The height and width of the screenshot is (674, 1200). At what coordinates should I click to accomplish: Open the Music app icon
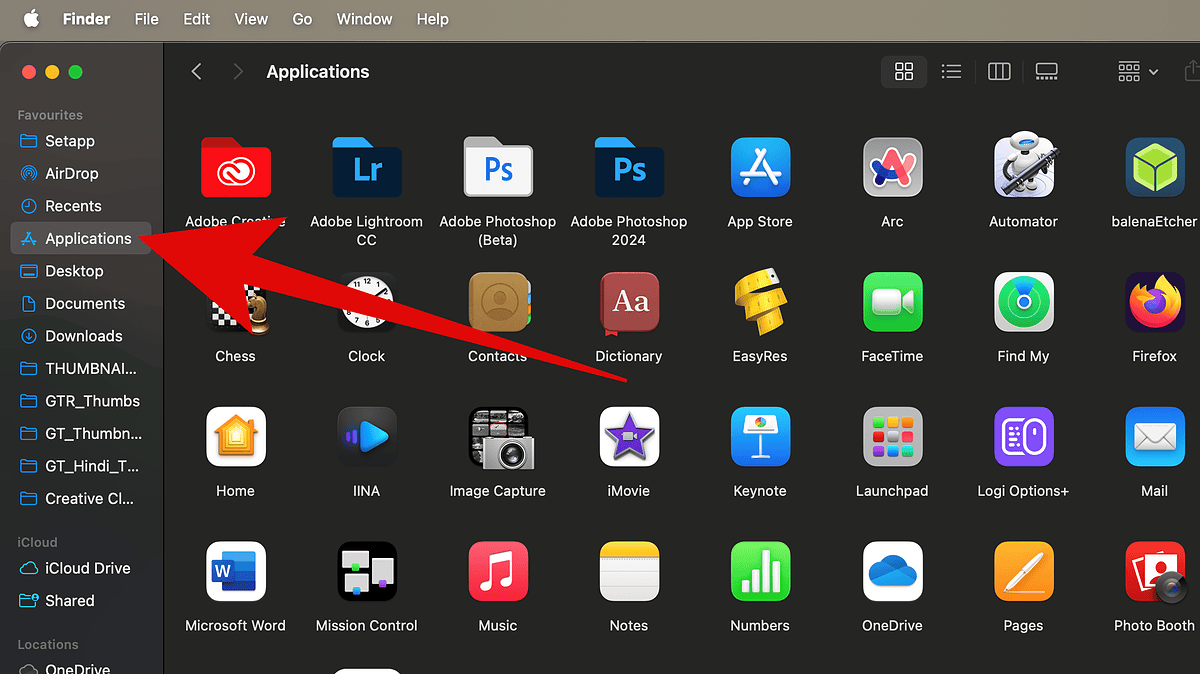[498, 572]
